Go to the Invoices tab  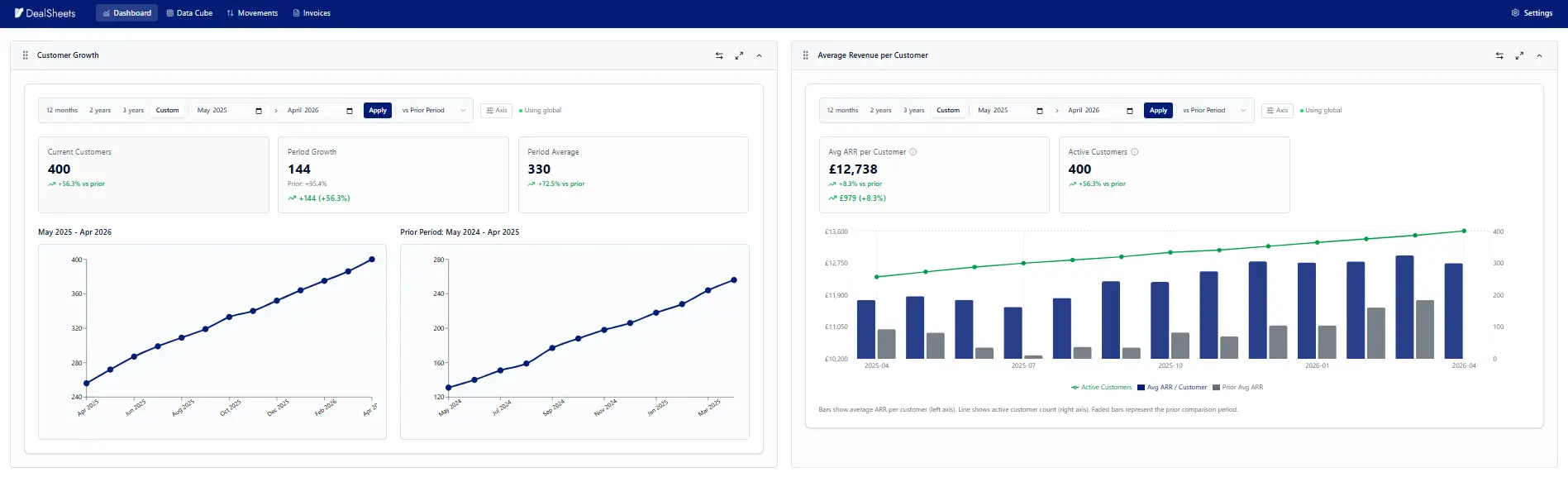312,13
